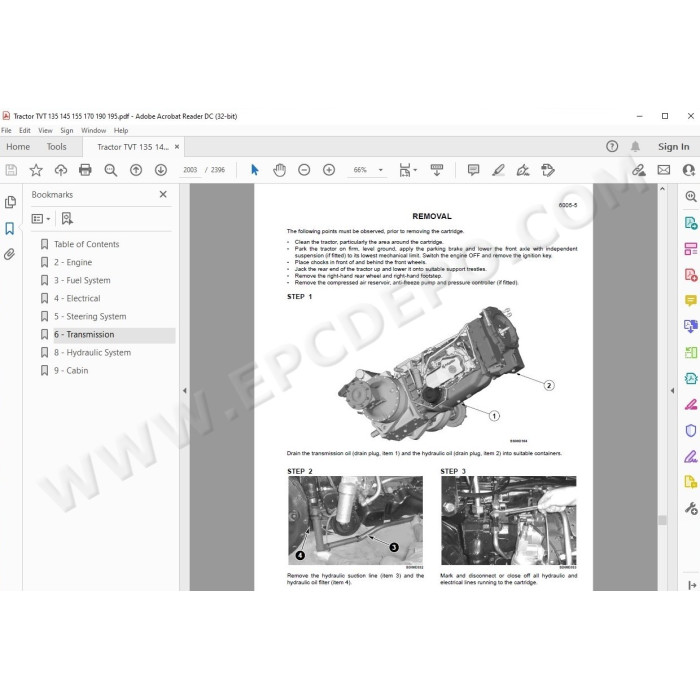
Task: Open search tool in right pane
Action: tap(691, 196)
